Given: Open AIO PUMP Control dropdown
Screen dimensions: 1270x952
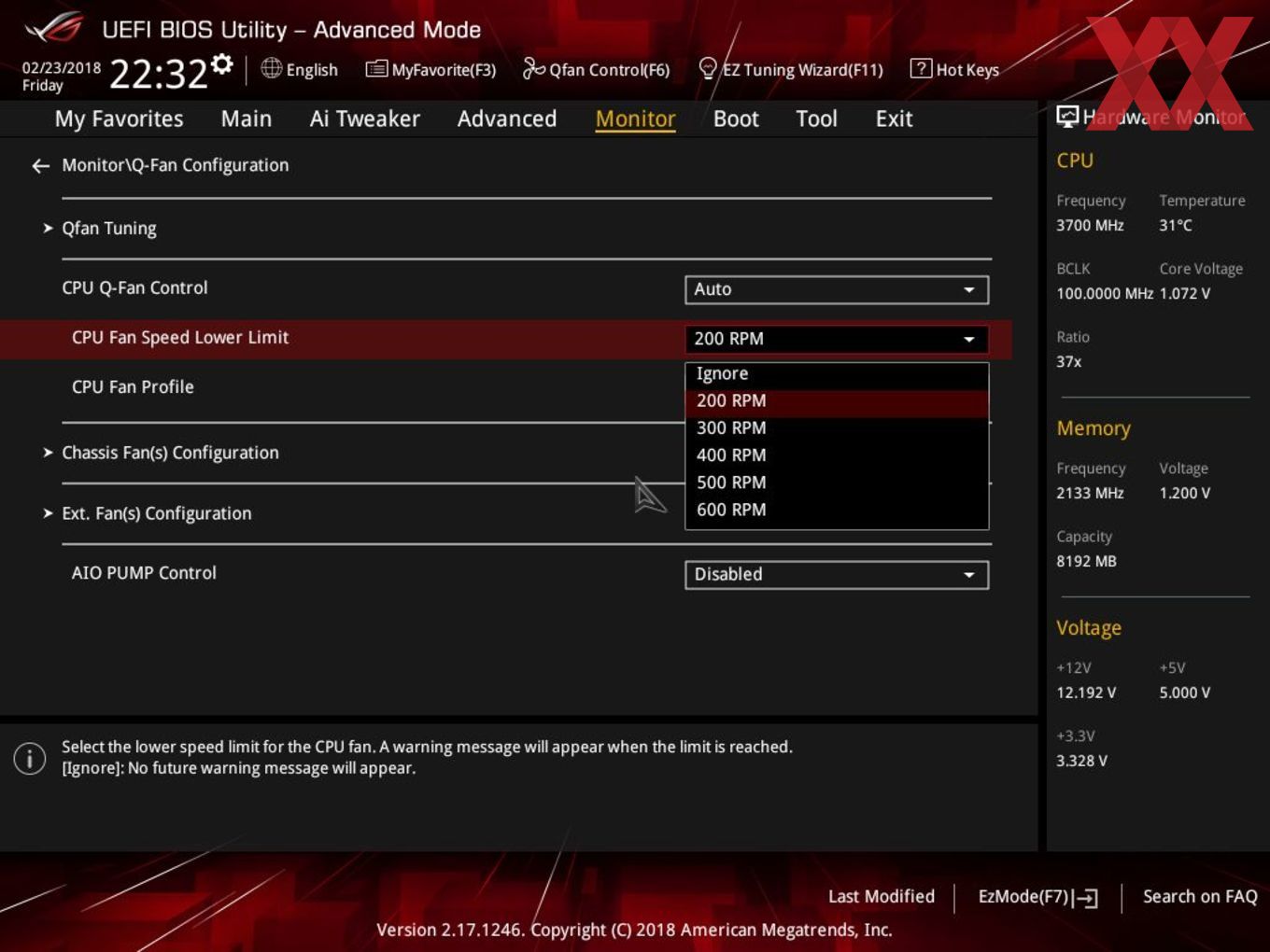Looking at the screenshot, I should click(837, 575).
